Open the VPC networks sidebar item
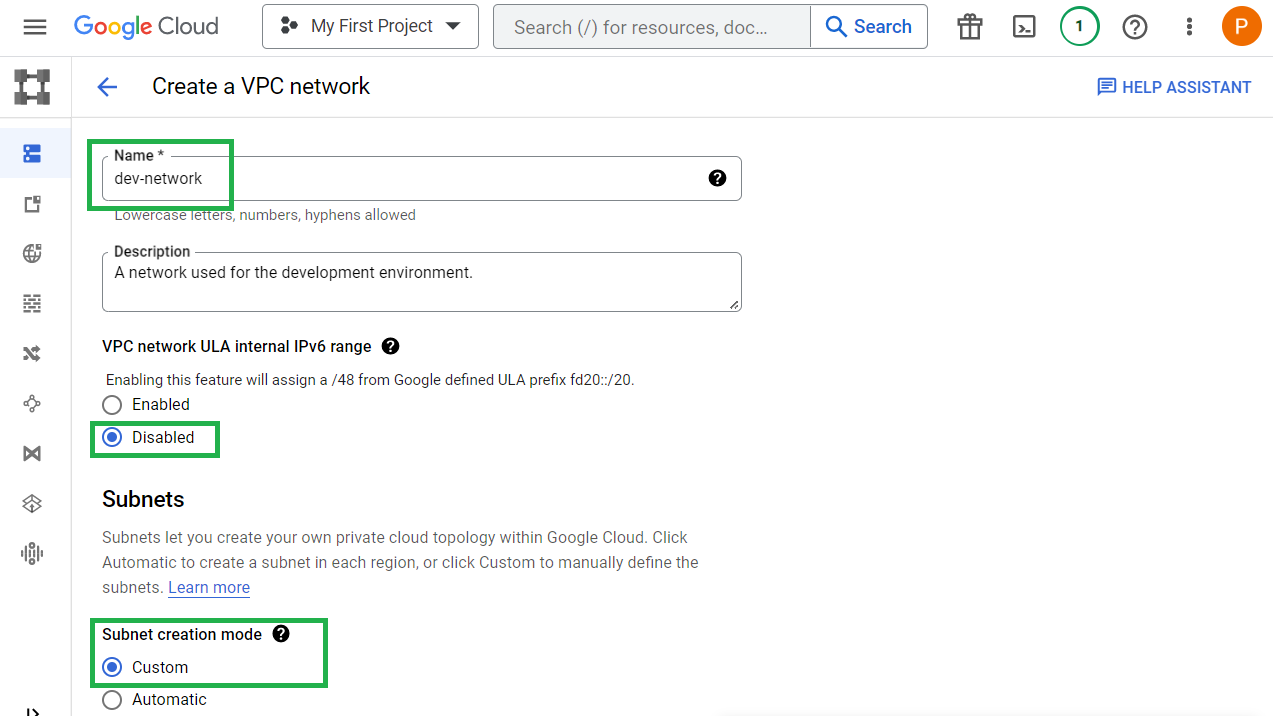The width and height of the screenshot is (1273, 716). (x=32, y=153)
